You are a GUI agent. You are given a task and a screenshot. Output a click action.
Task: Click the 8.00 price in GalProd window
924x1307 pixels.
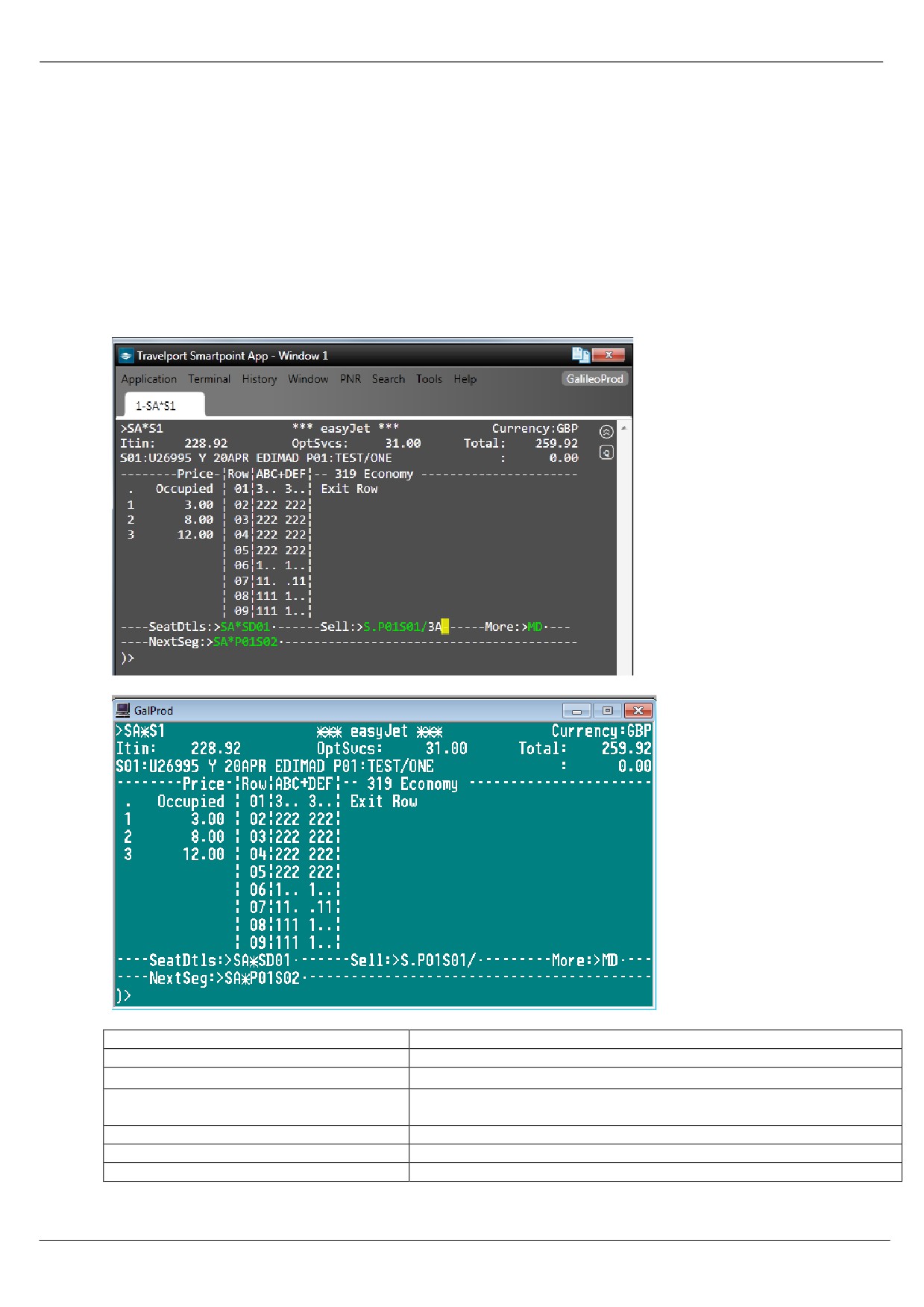click(x=207, y=836)
